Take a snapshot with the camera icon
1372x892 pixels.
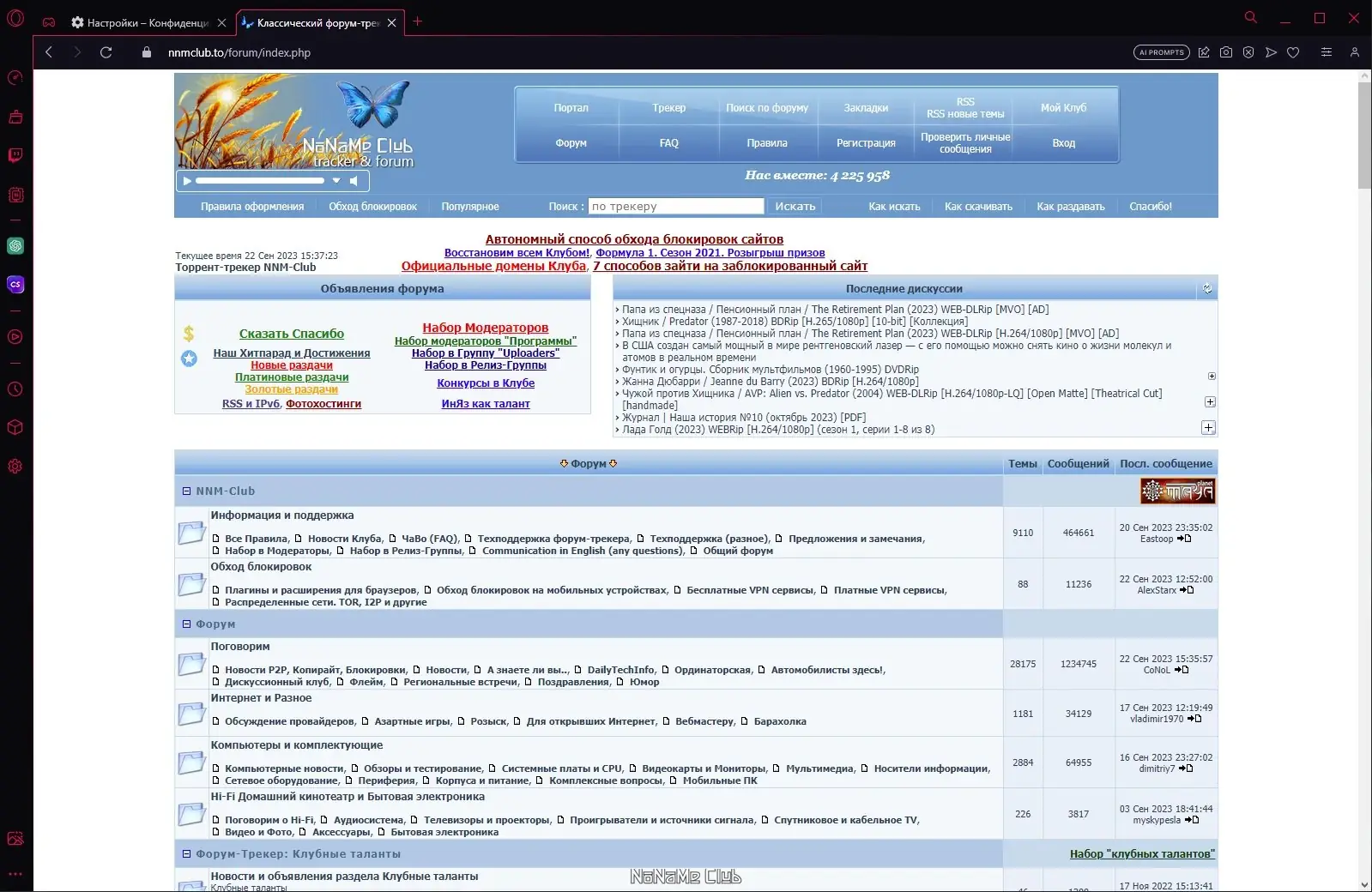click(x=1226, y=52)
